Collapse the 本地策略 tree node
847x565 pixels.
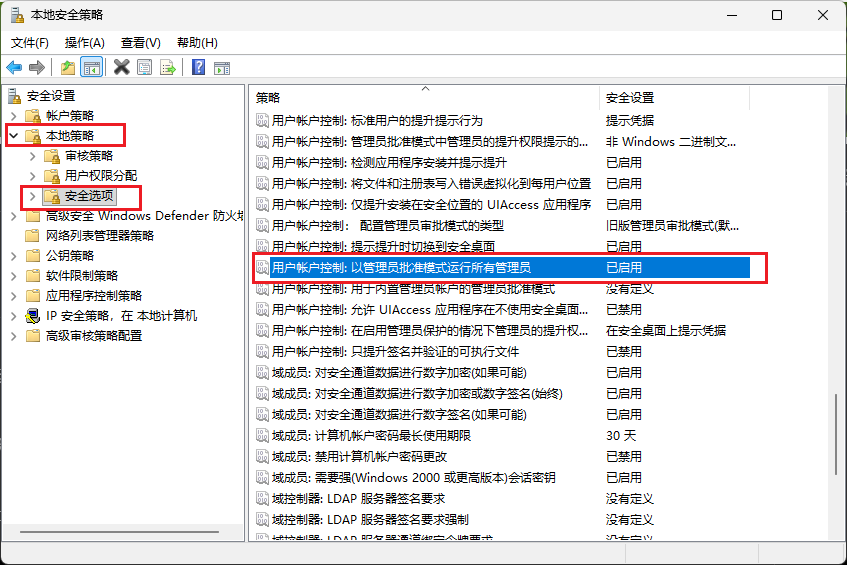pyautogui.click(x=13, y=135)
